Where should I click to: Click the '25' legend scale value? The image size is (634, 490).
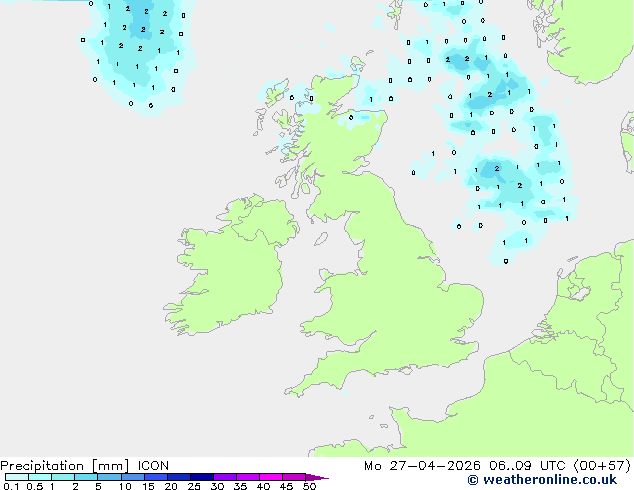point(194,486)
